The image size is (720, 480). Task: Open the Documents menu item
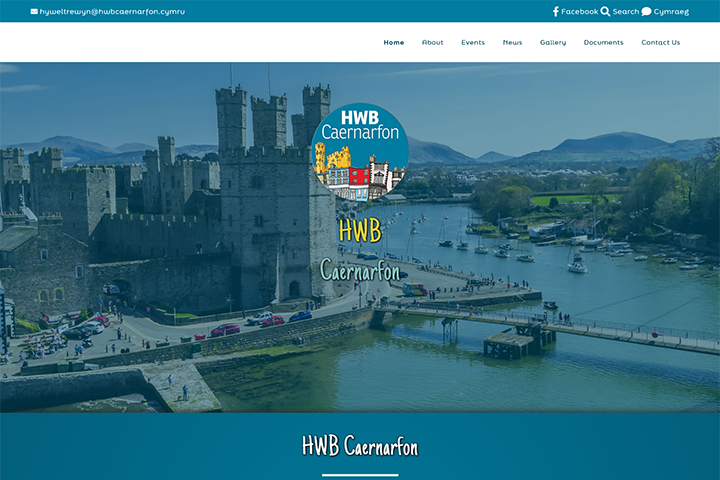603,42
